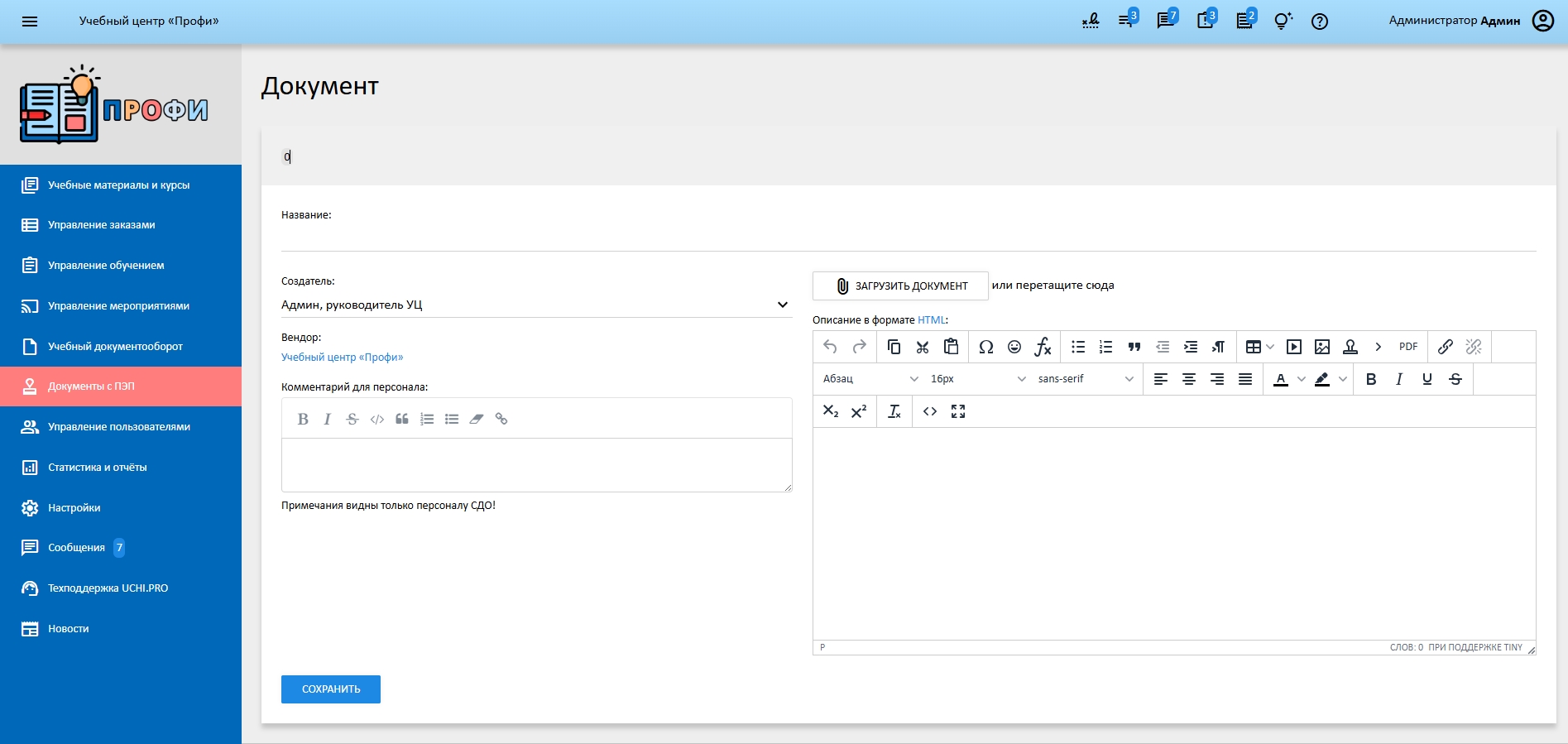Viewport: 1568px width, 744px height.
Task: Go to Статистика и отчёты section
Action: pyautogui.click(x=97, y=468)
